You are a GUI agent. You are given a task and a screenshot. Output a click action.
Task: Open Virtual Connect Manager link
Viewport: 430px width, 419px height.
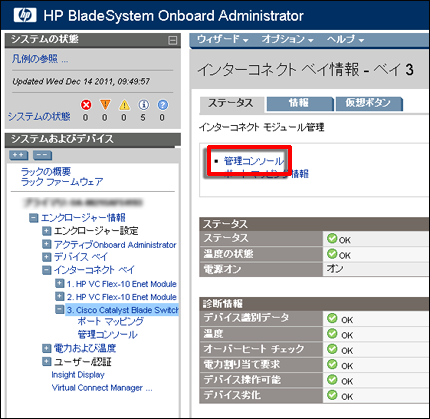pos(102,388)
